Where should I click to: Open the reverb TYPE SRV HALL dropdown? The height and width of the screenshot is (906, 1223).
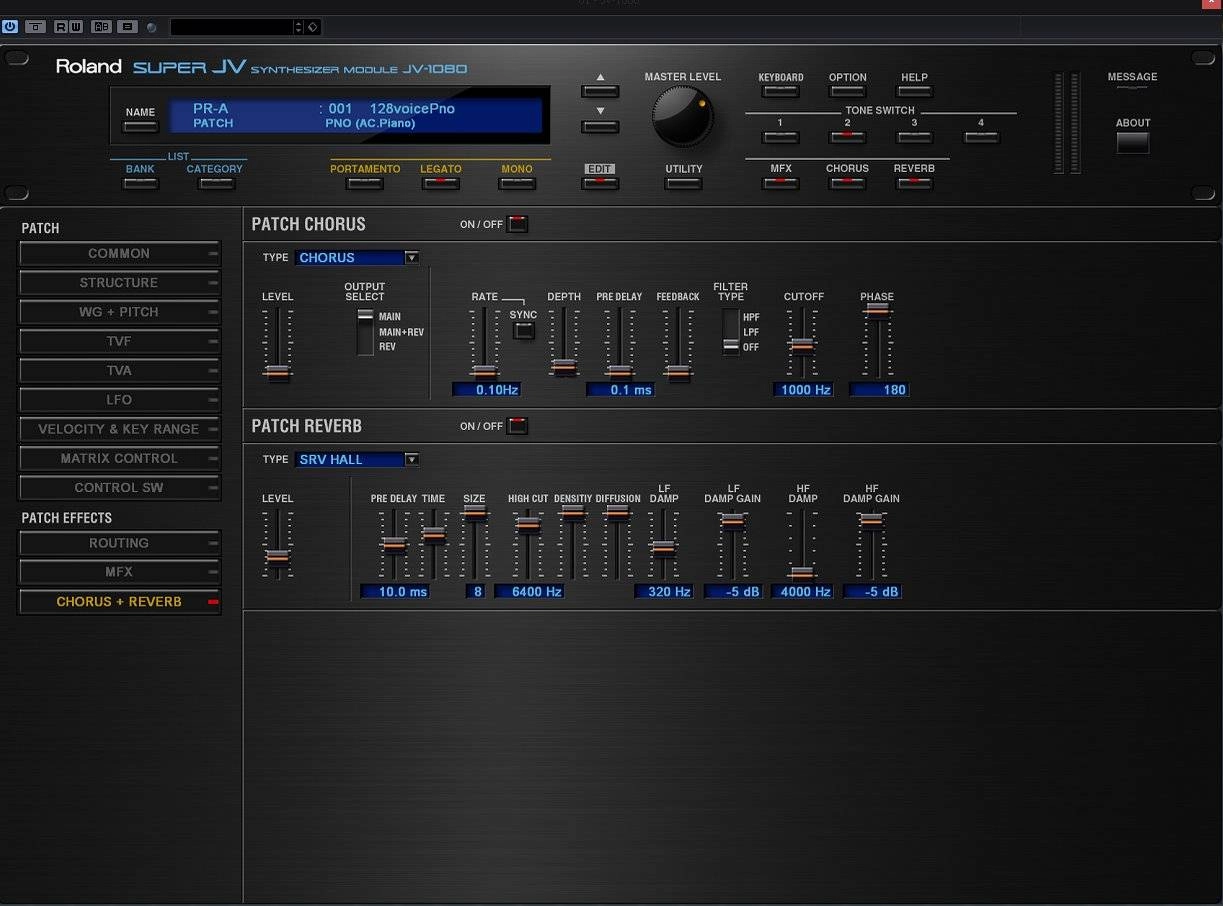click(356, 460)
